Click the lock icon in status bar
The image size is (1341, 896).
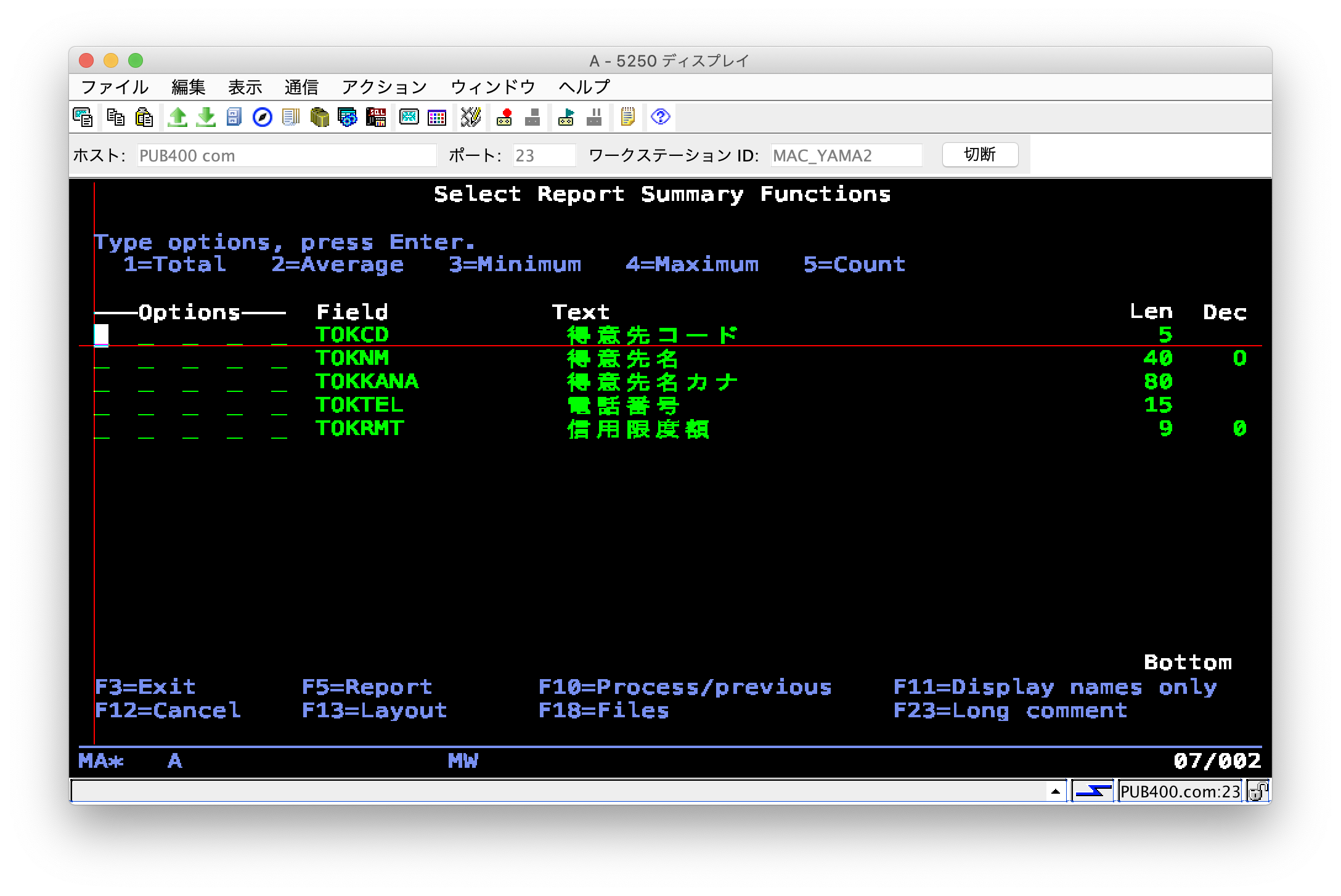tap(1257, 791)
